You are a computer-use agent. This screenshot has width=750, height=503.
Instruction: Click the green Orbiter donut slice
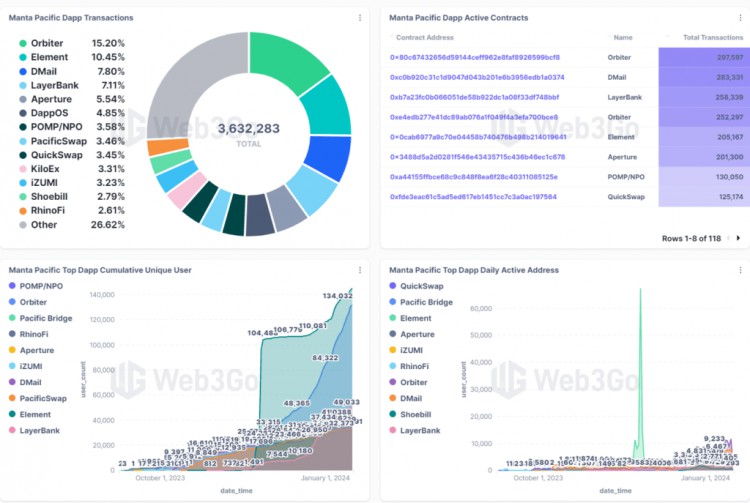(x=285, y=60)
